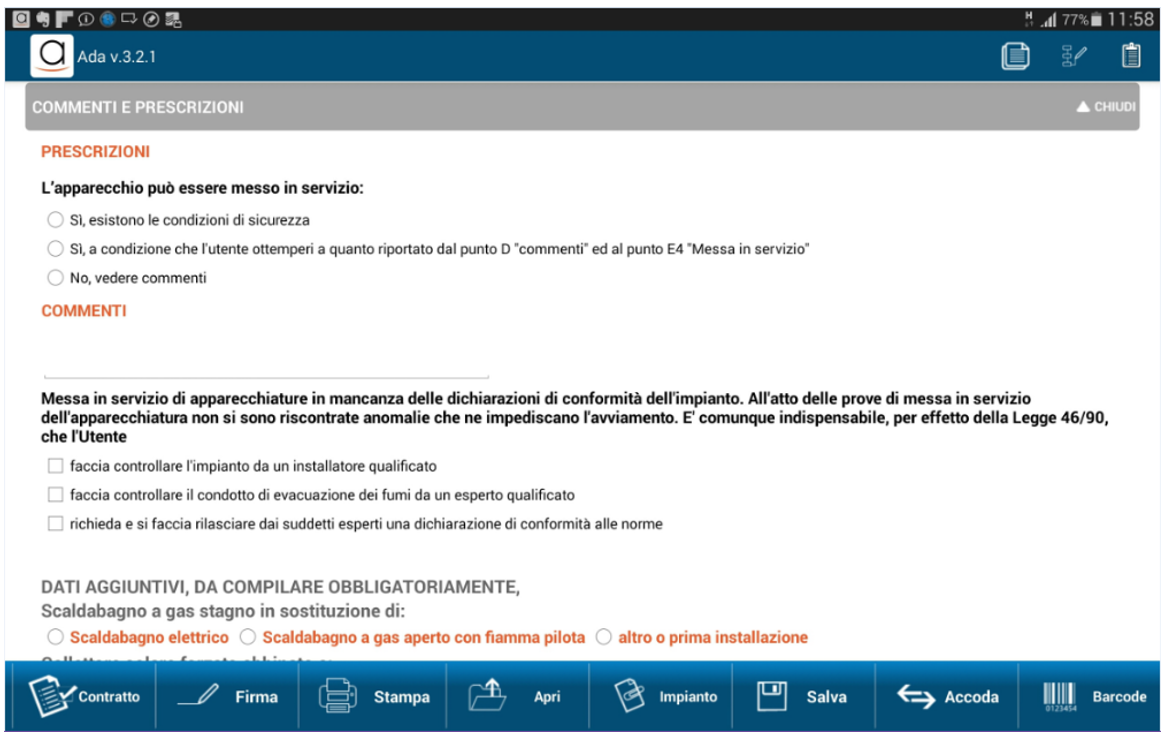Tap the COMMENTI orange heading
The width and height of the screenshot is (1163, 735).
pos(84,311)
